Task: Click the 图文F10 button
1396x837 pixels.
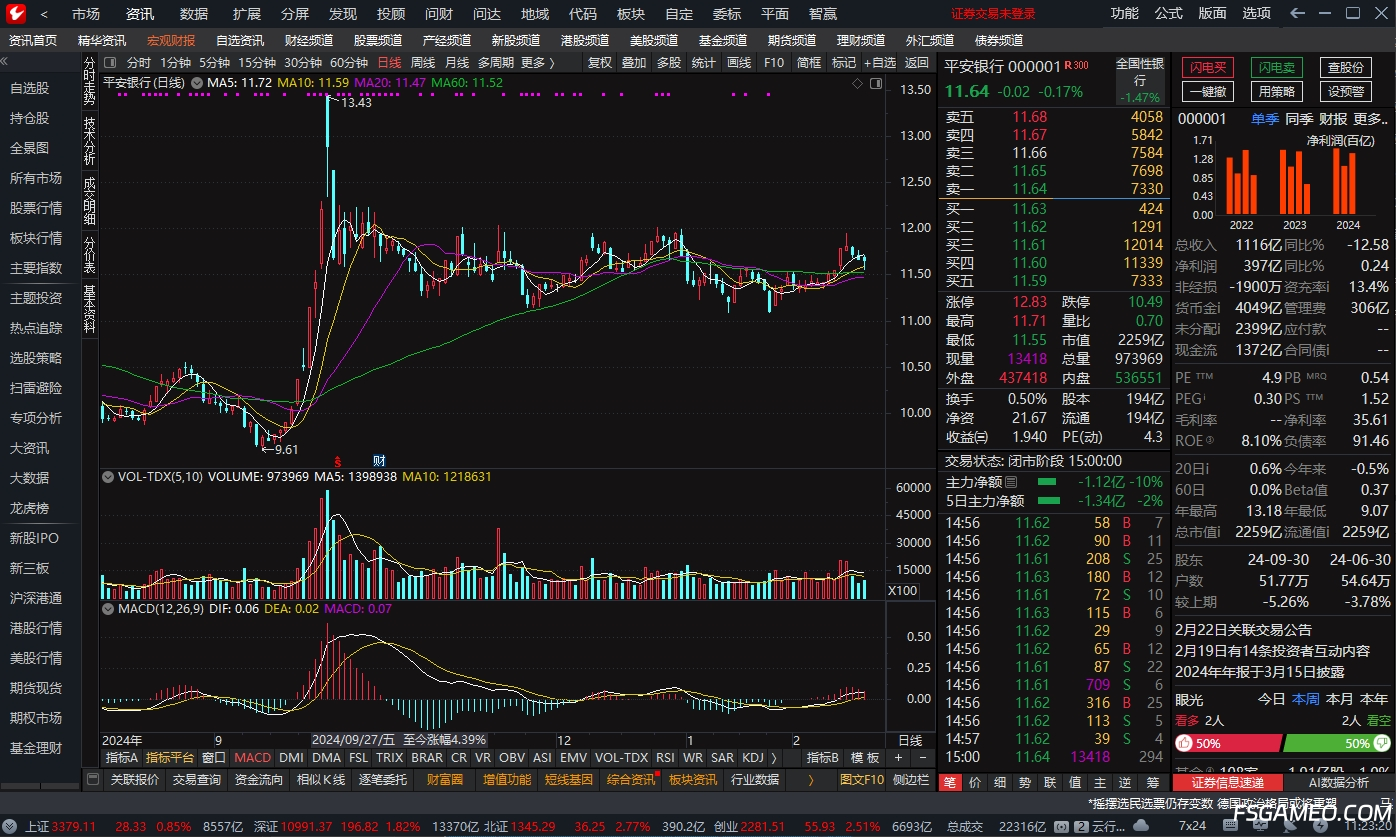Action: (862, 779)
